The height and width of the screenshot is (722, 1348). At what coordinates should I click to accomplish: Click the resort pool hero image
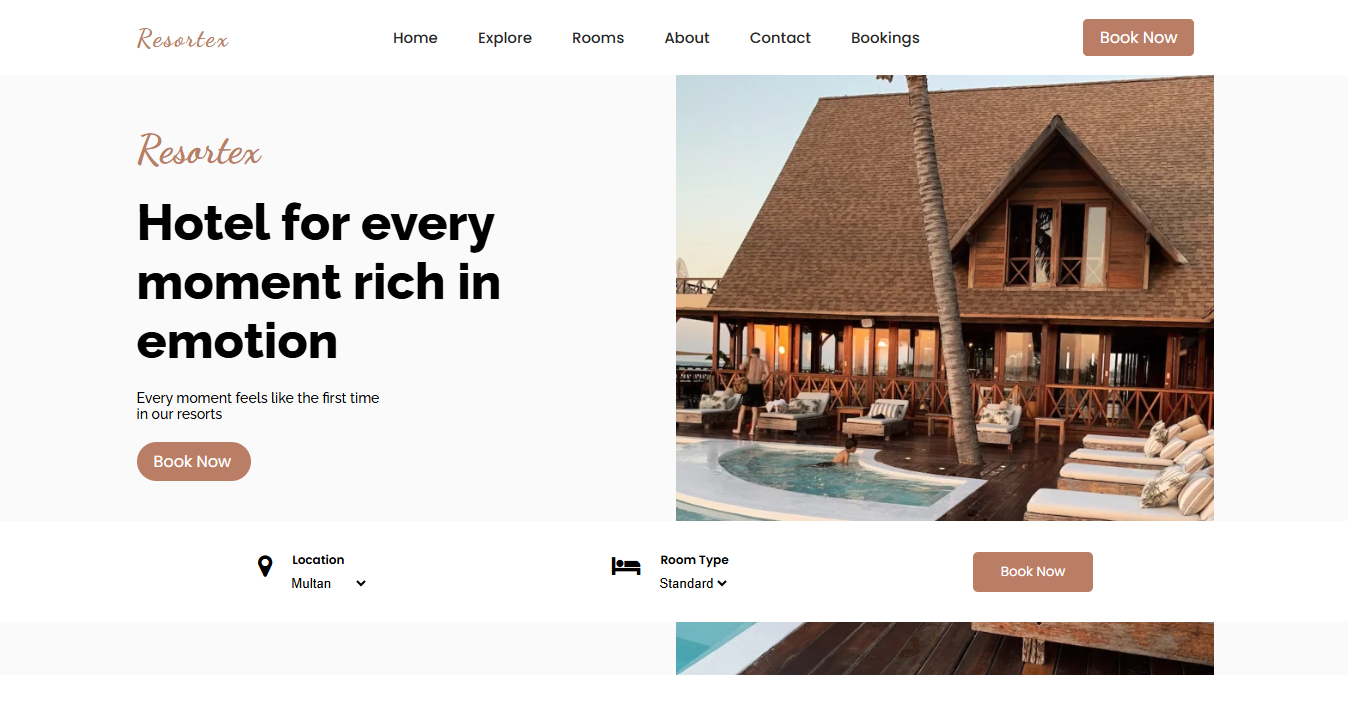tap(945, 298)
